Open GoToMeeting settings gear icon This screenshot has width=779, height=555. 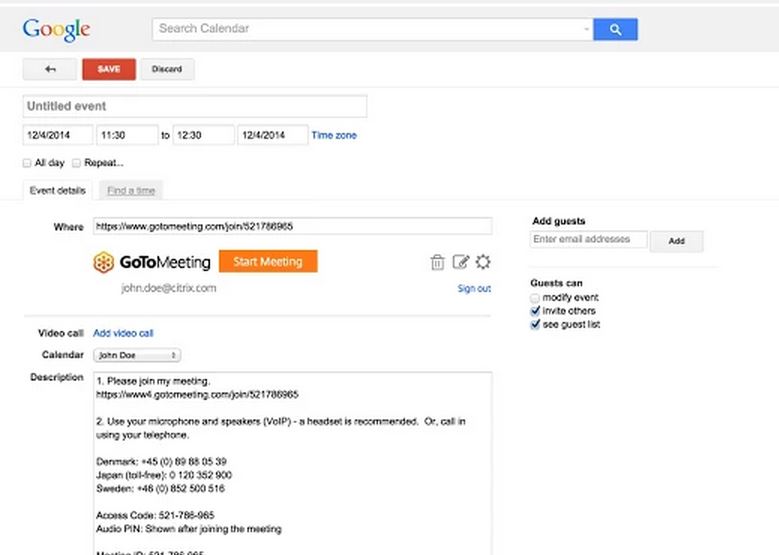pyautogui.click(x=483, y=261)
